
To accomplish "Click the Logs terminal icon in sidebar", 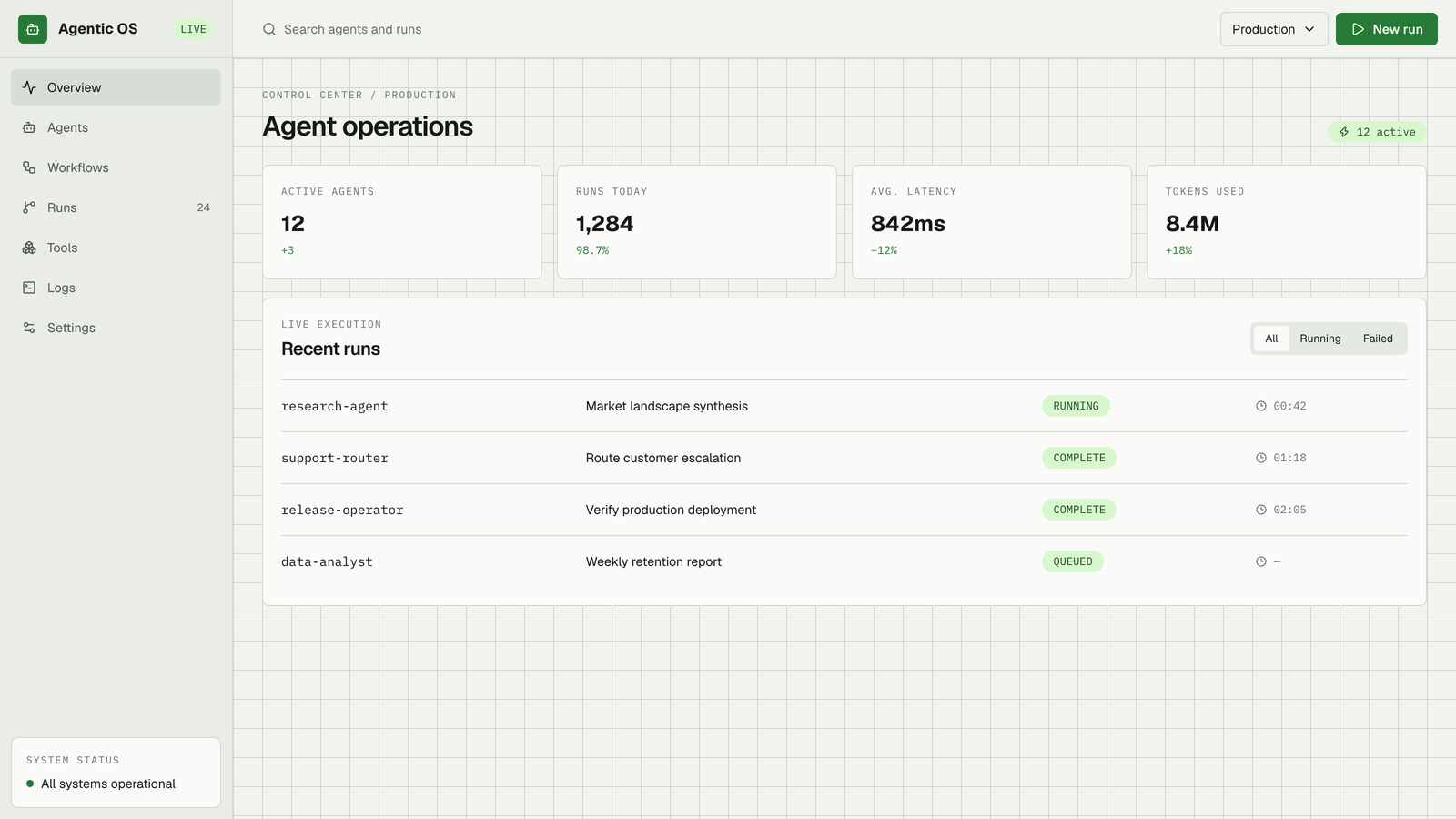I will tap(29, 288).
